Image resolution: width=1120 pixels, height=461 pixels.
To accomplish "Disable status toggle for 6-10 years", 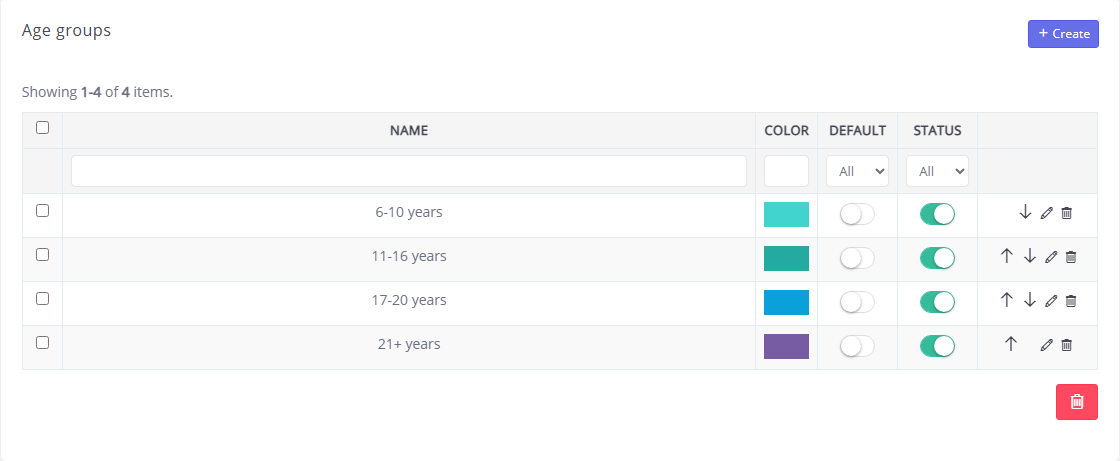I will coord(937,214).
